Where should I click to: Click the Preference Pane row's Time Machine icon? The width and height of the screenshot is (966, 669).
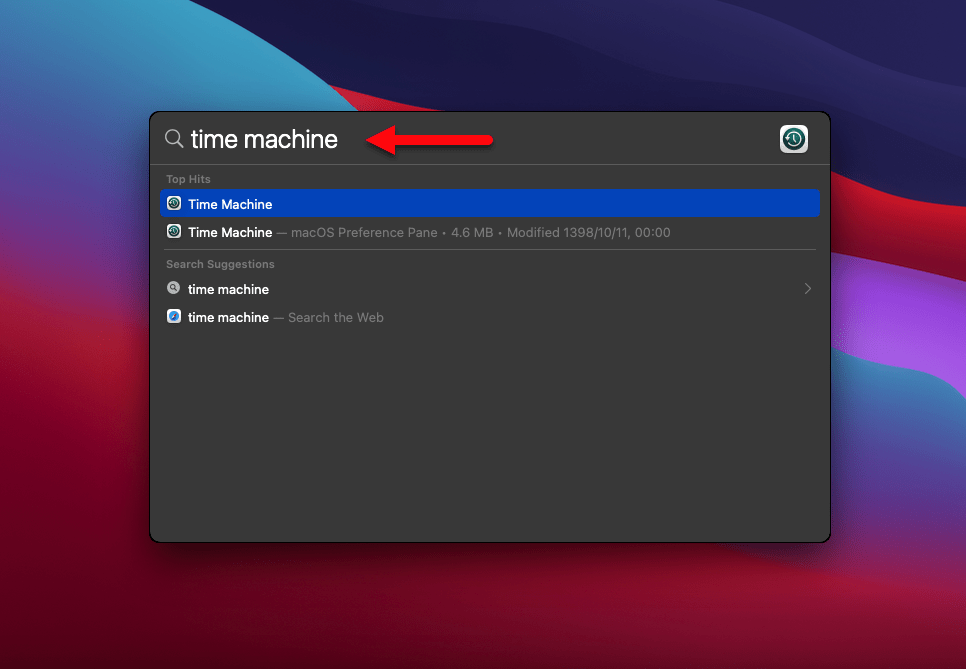point(174,232)
